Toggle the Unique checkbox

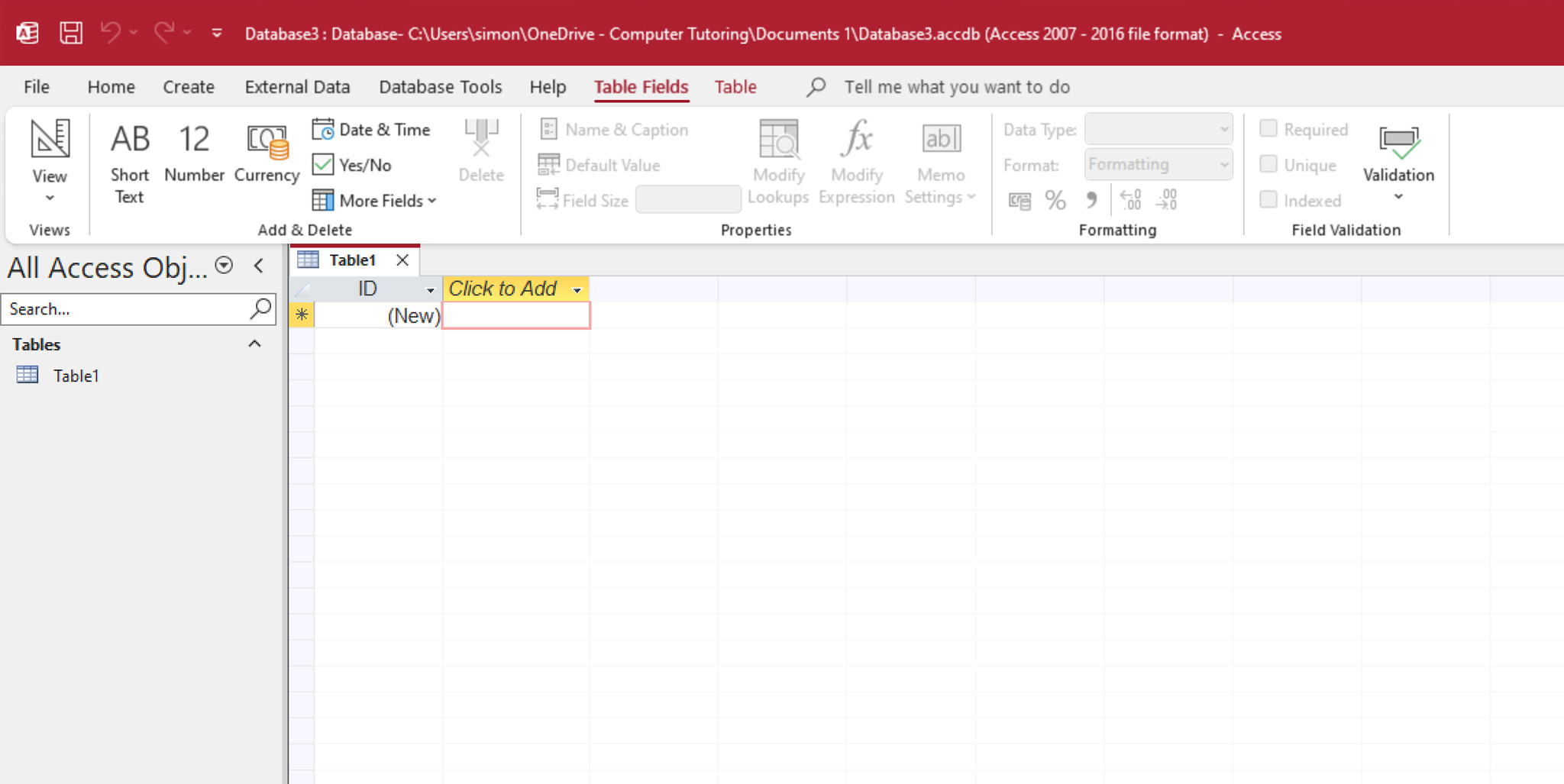1268,164
